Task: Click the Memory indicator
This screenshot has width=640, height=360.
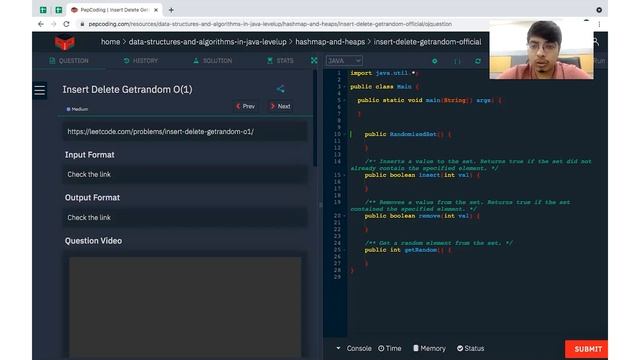Action: pyautogui.click(x=429, y=348)
